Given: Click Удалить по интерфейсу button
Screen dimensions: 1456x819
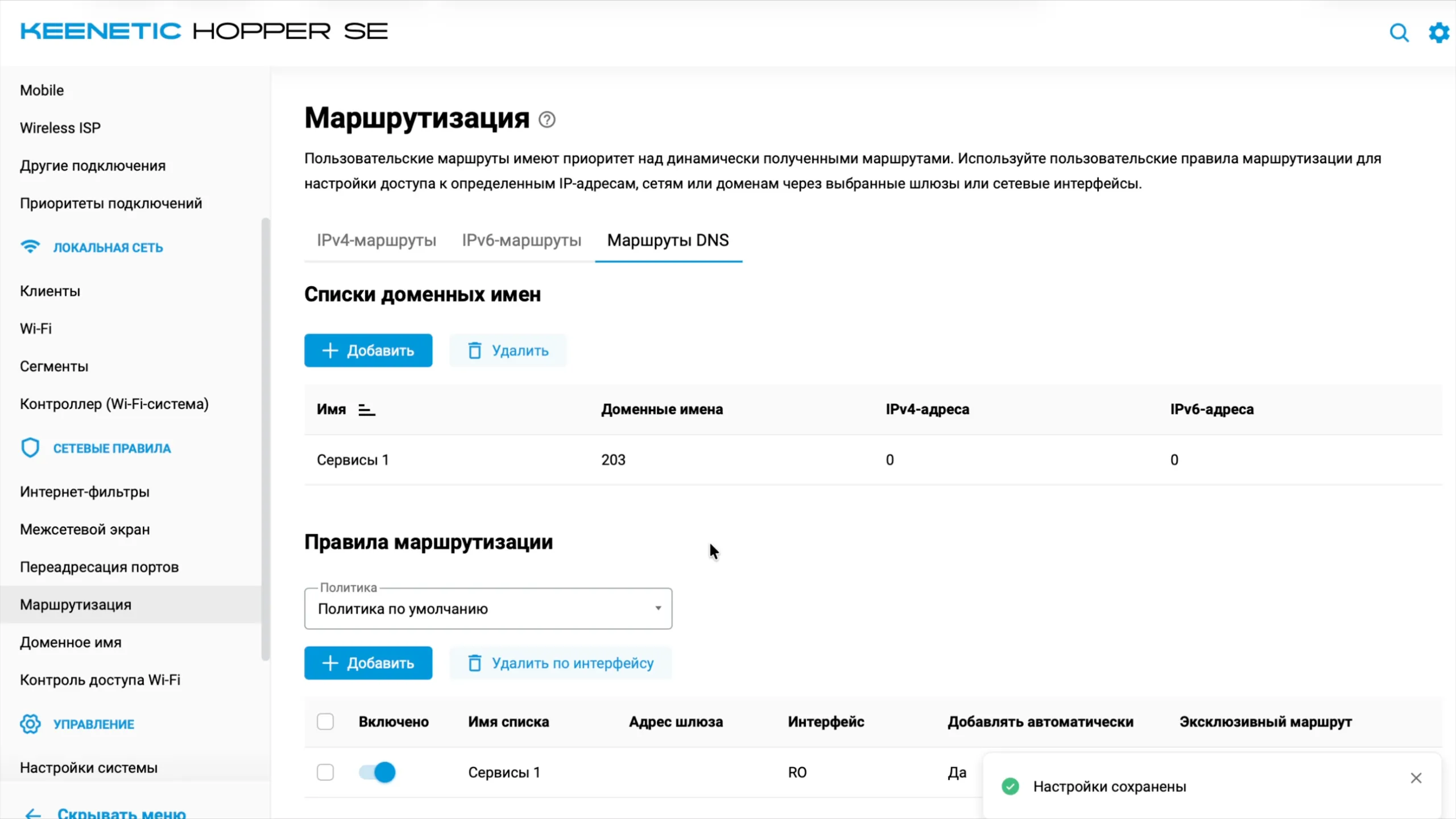Looking at the screenshot, I should point(560,663).
